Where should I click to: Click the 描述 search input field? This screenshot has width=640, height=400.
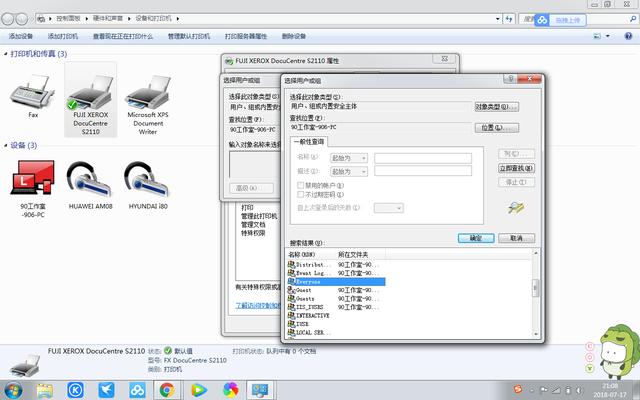click(423, 171)
